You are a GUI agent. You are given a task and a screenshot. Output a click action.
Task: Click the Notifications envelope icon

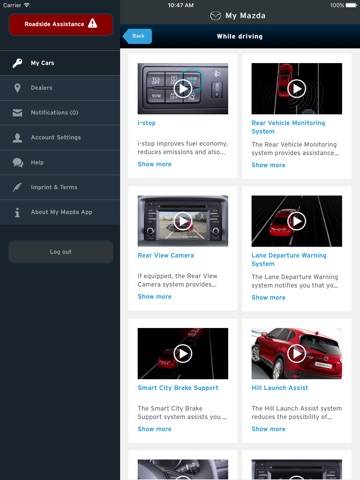click(17, 113)
